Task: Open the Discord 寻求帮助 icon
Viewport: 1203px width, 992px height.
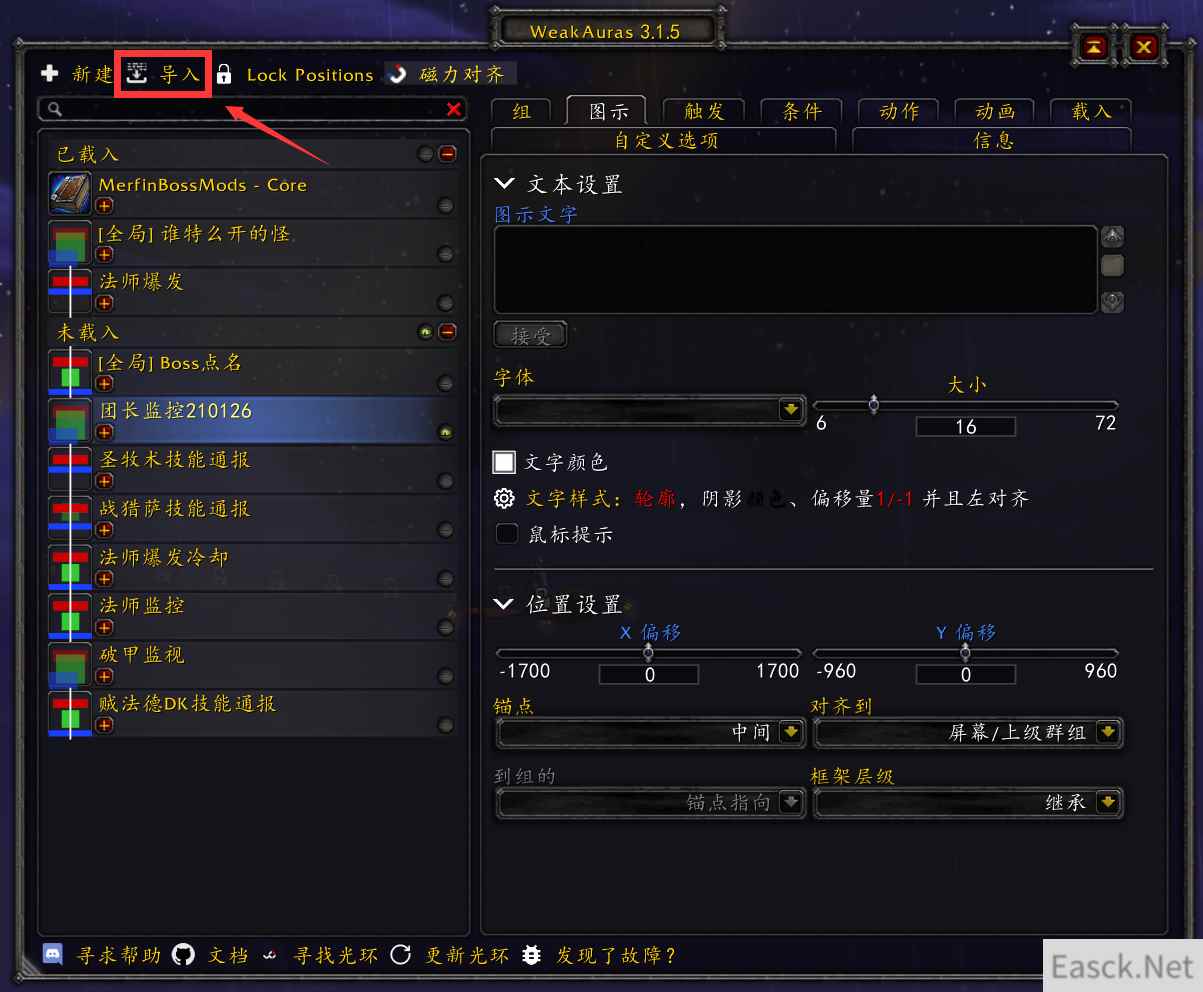Action: point(53,955)
